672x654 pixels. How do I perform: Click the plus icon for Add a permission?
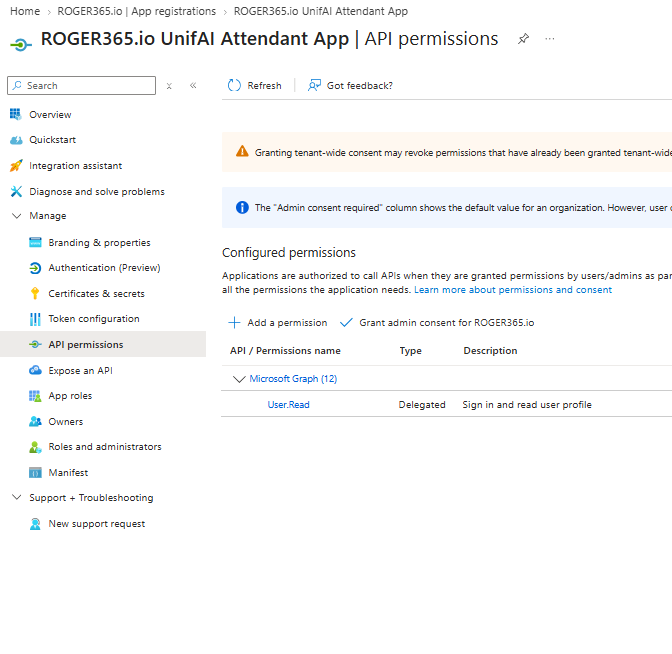tap(234, 322)
